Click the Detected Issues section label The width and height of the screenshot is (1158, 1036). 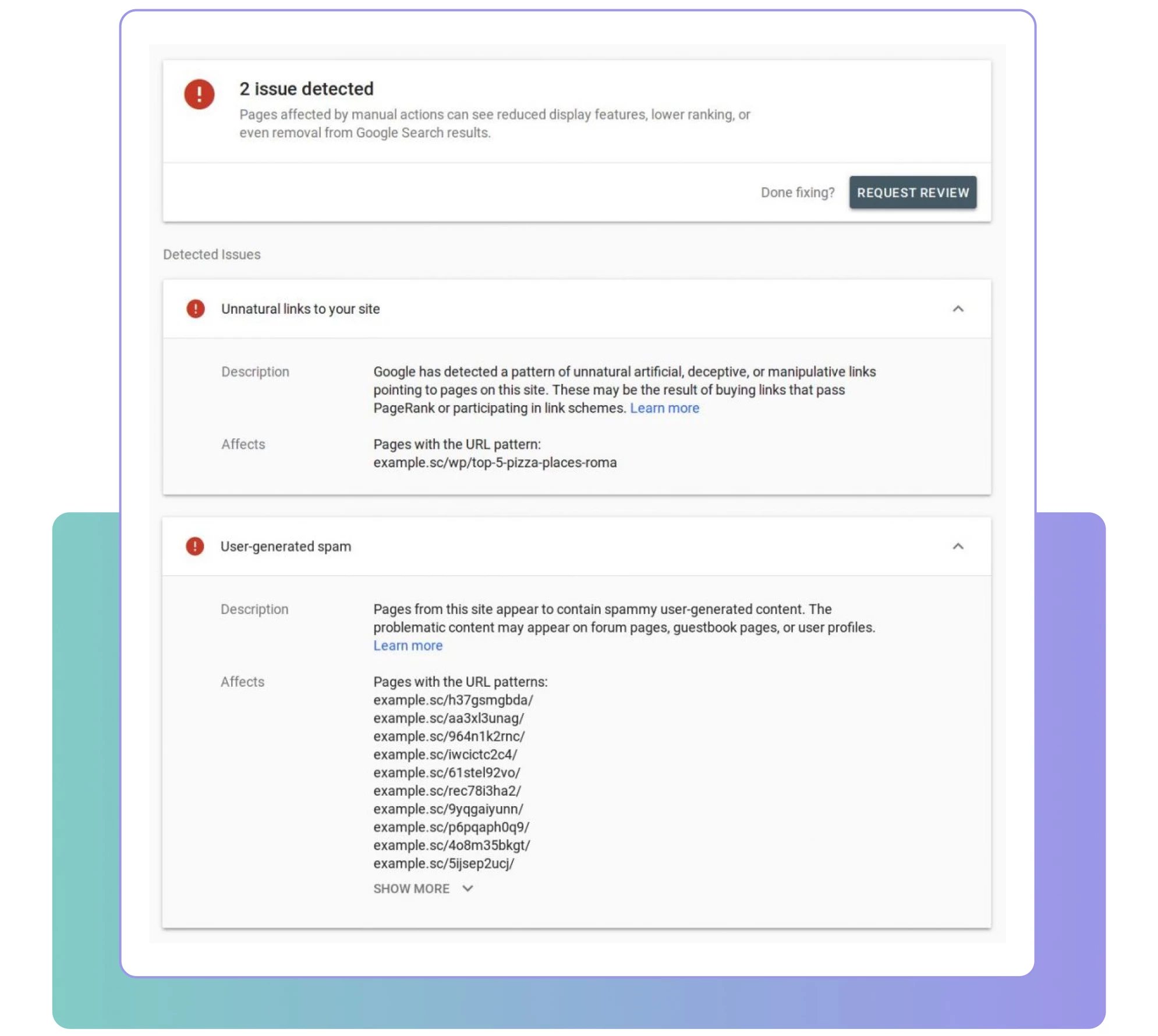(212, 254)
